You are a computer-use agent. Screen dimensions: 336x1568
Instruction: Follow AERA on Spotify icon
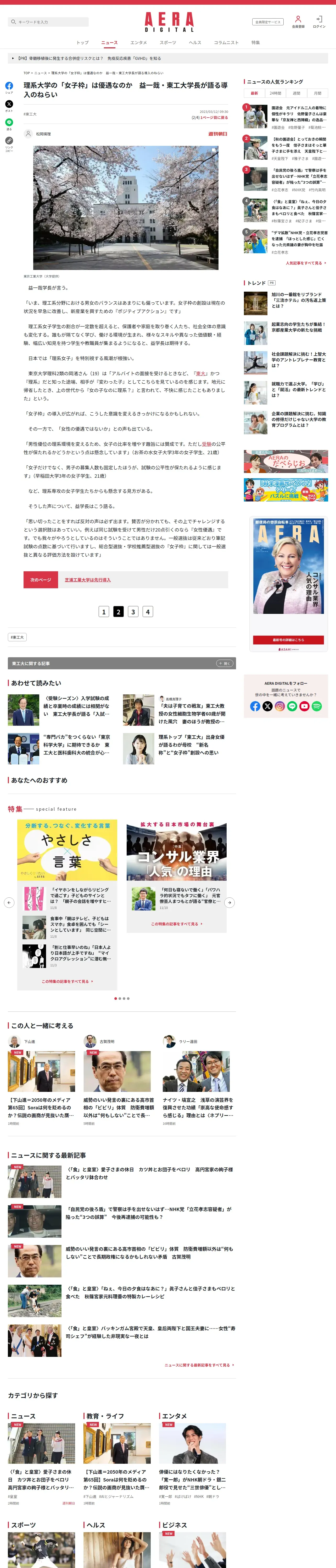[x=316, y=706]
